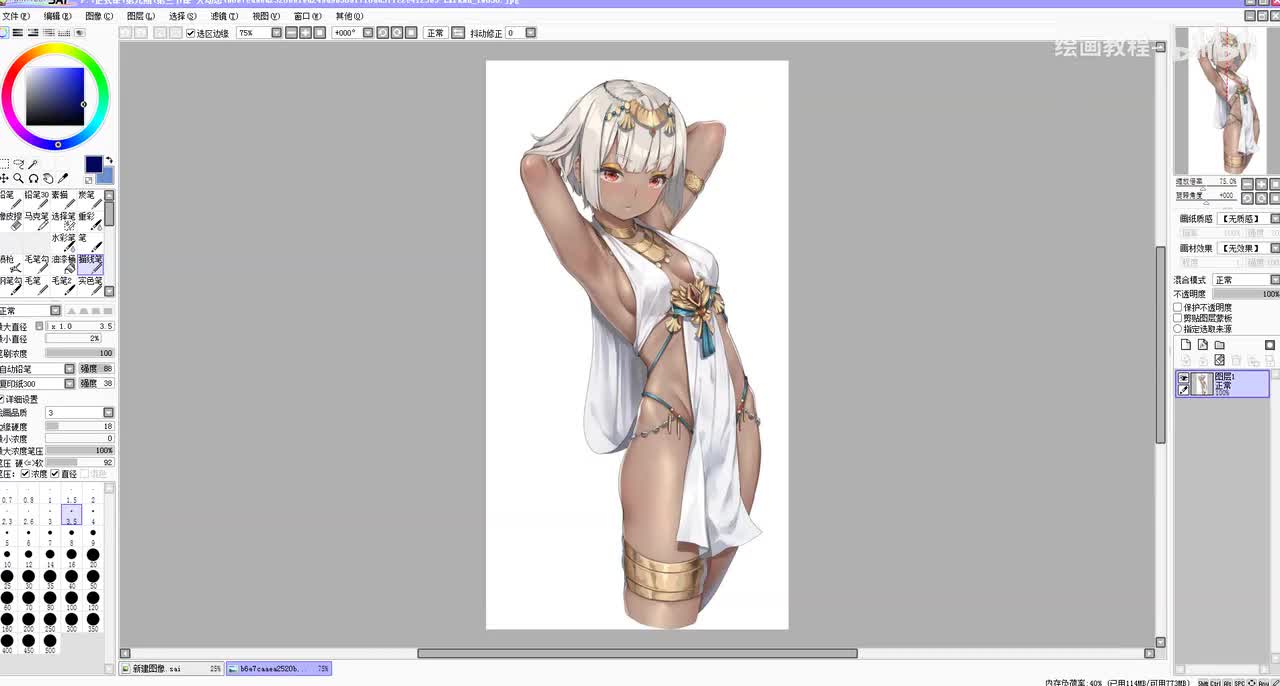Open the zoom percentage 75% dropdown
Image resolution: width=1280 pixels, height=686 pixels.
click(276, 33)
